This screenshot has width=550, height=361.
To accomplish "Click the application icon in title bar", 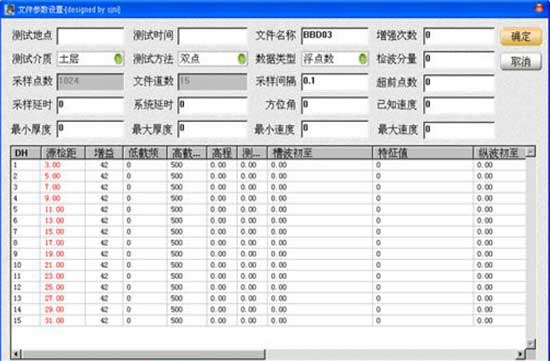I will [9, 9].
